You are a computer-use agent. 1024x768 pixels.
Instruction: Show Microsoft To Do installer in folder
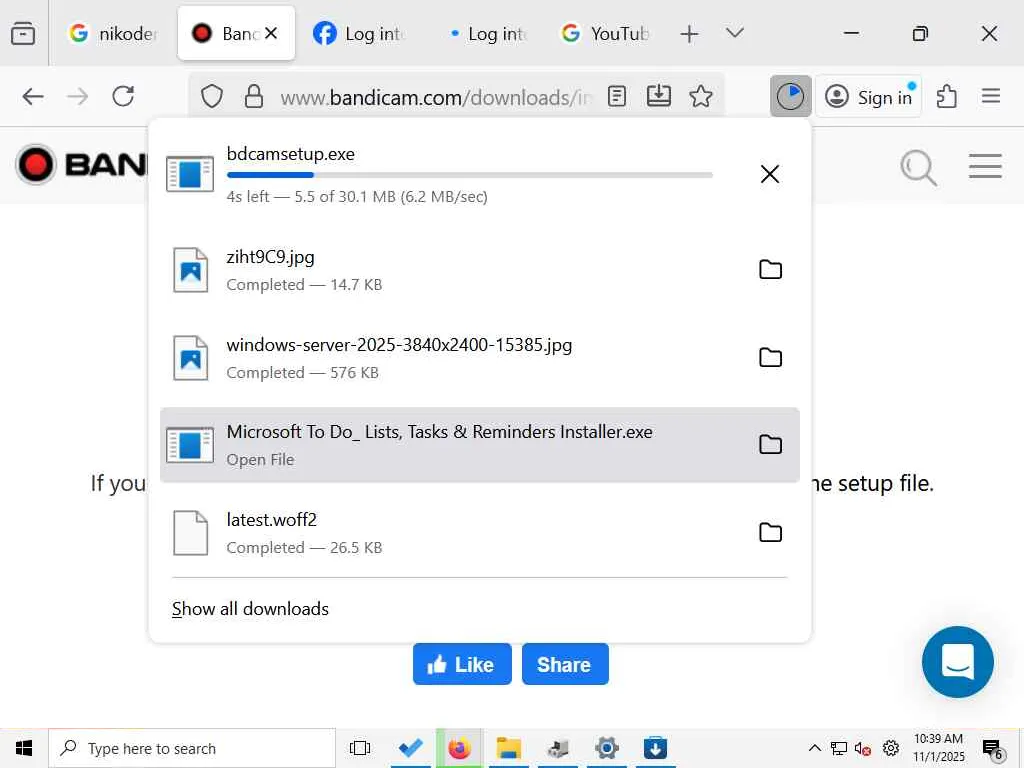tap(771, 445)
